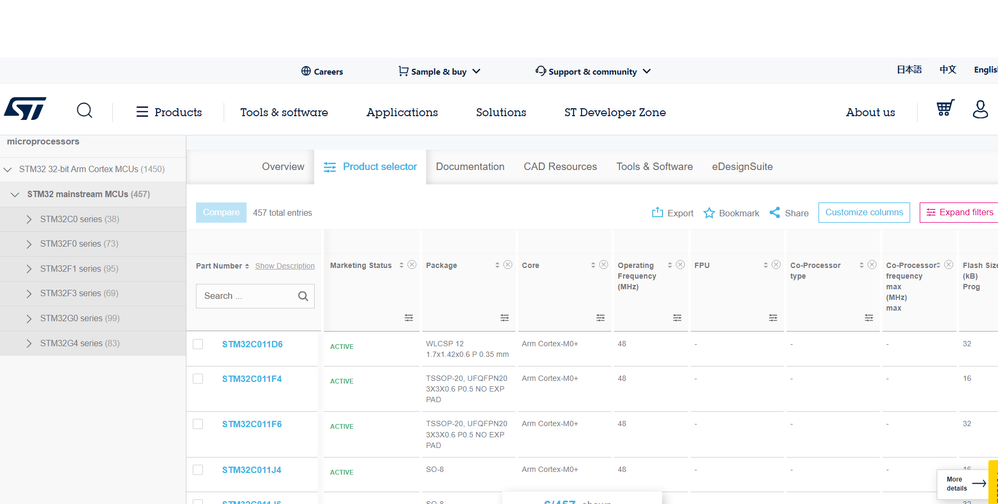Select the STM32C011F4 row checkbox
Viewport: 998px width, 504px height.
pos(198,379)
